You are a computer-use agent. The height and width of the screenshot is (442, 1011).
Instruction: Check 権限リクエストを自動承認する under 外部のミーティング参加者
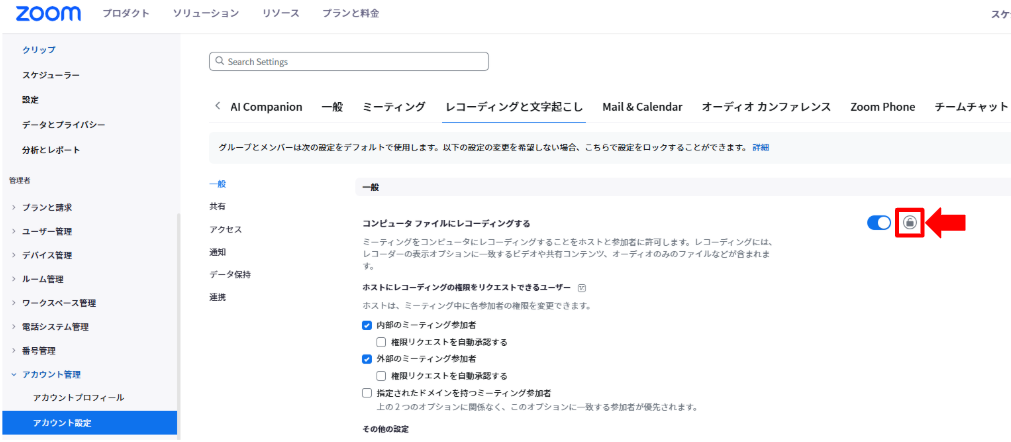tap(381, 376)
